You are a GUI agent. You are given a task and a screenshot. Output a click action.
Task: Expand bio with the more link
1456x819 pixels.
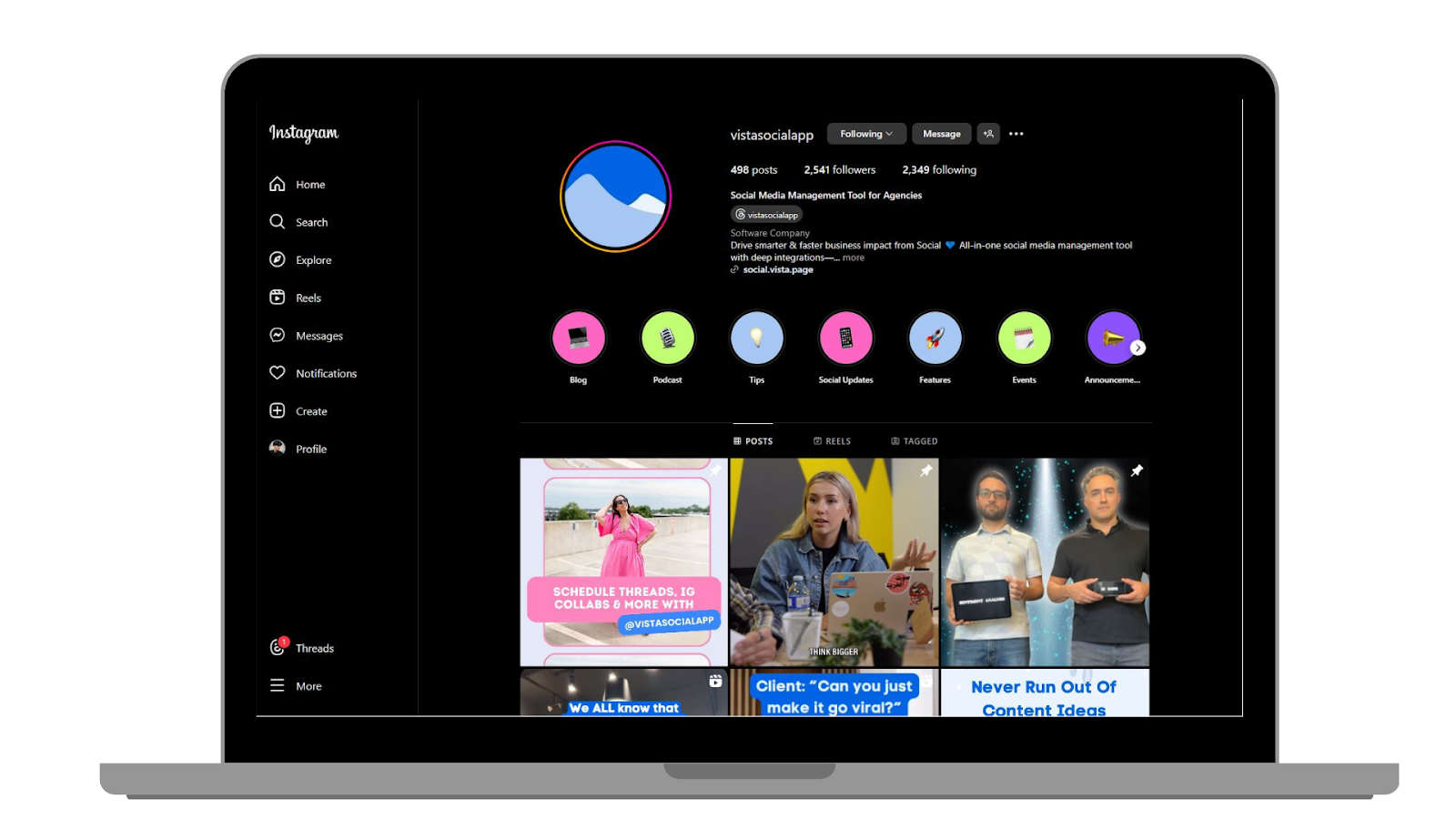click(x=854, y=258)
